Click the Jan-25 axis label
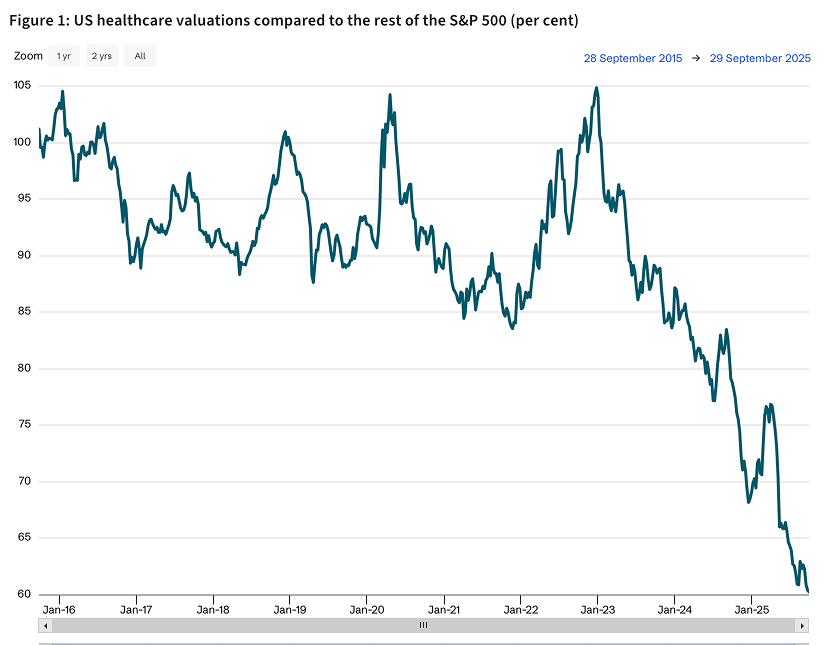This screenshot has height=645, width=828. tap(751, 608)
